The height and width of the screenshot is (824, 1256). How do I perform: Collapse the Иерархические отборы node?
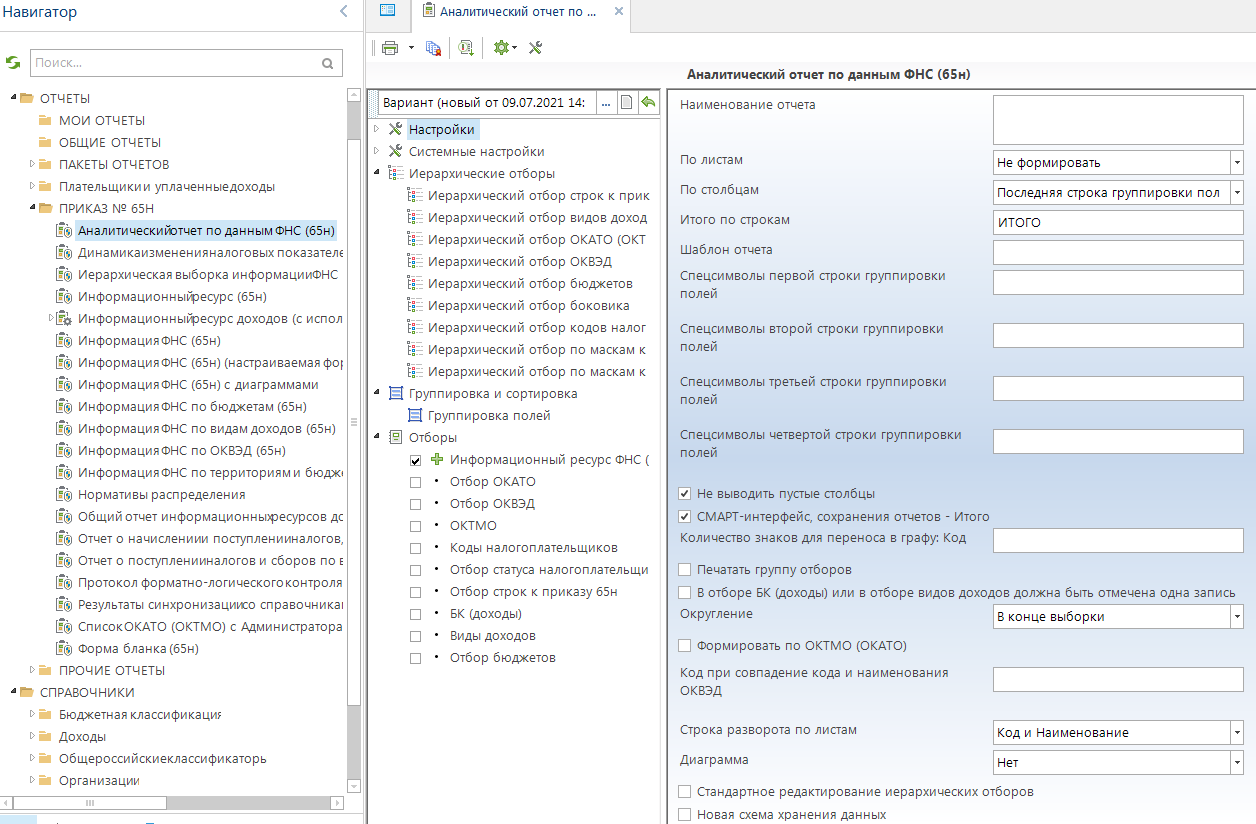point(377,173)
